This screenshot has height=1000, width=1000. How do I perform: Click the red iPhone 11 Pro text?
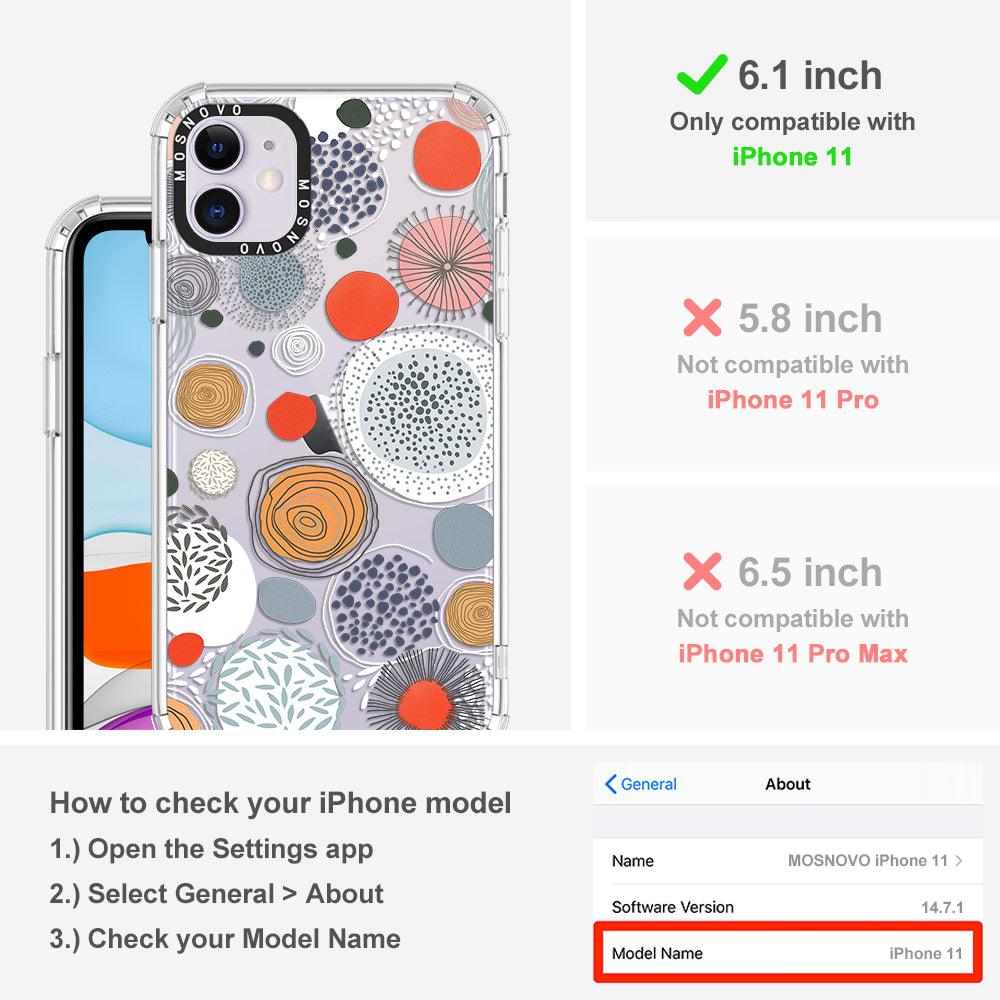tap(793, 399)
